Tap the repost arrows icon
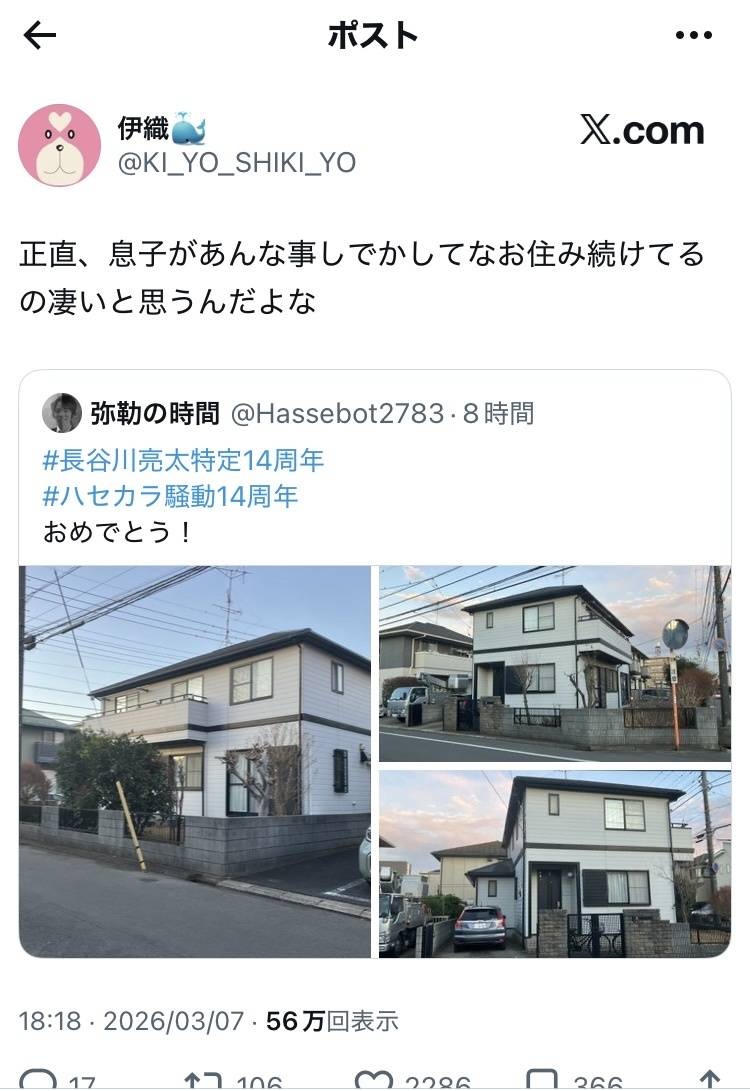This screenshot has width=750, height=1091. [203, 1080]
